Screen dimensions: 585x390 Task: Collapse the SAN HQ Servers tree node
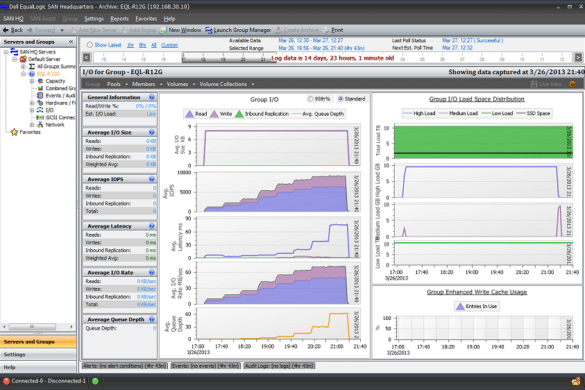click(x=6, y=52)
